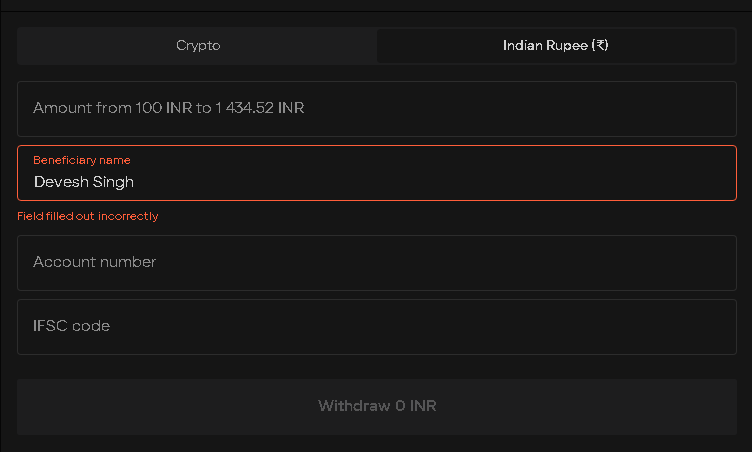
Task: Click the Amount input field
Action: tap(377, 108)
